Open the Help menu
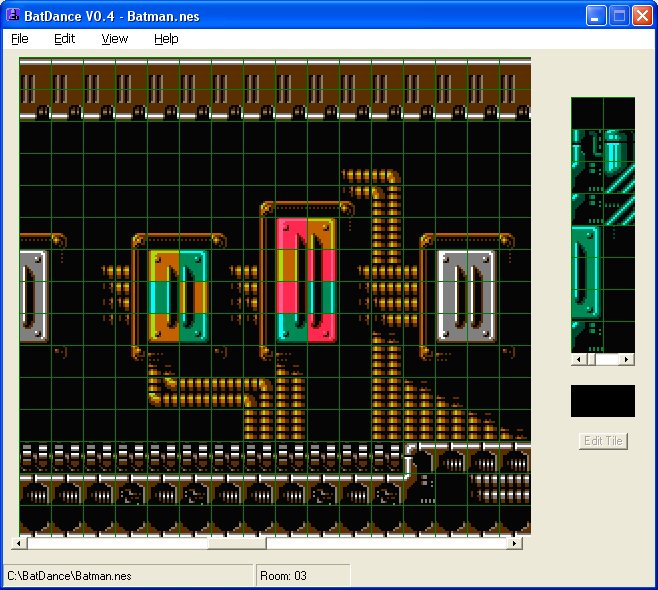Screen dimensions: 658x590 pos(166,39)
